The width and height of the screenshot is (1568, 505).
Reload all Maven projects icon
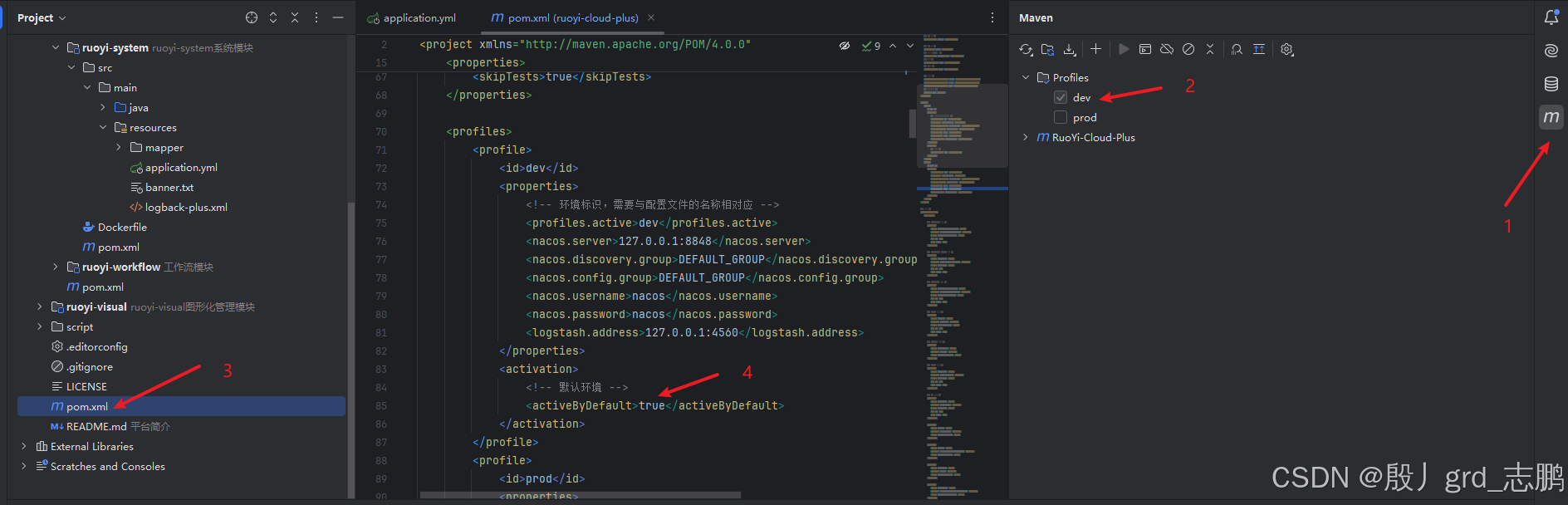(1027, 50)
